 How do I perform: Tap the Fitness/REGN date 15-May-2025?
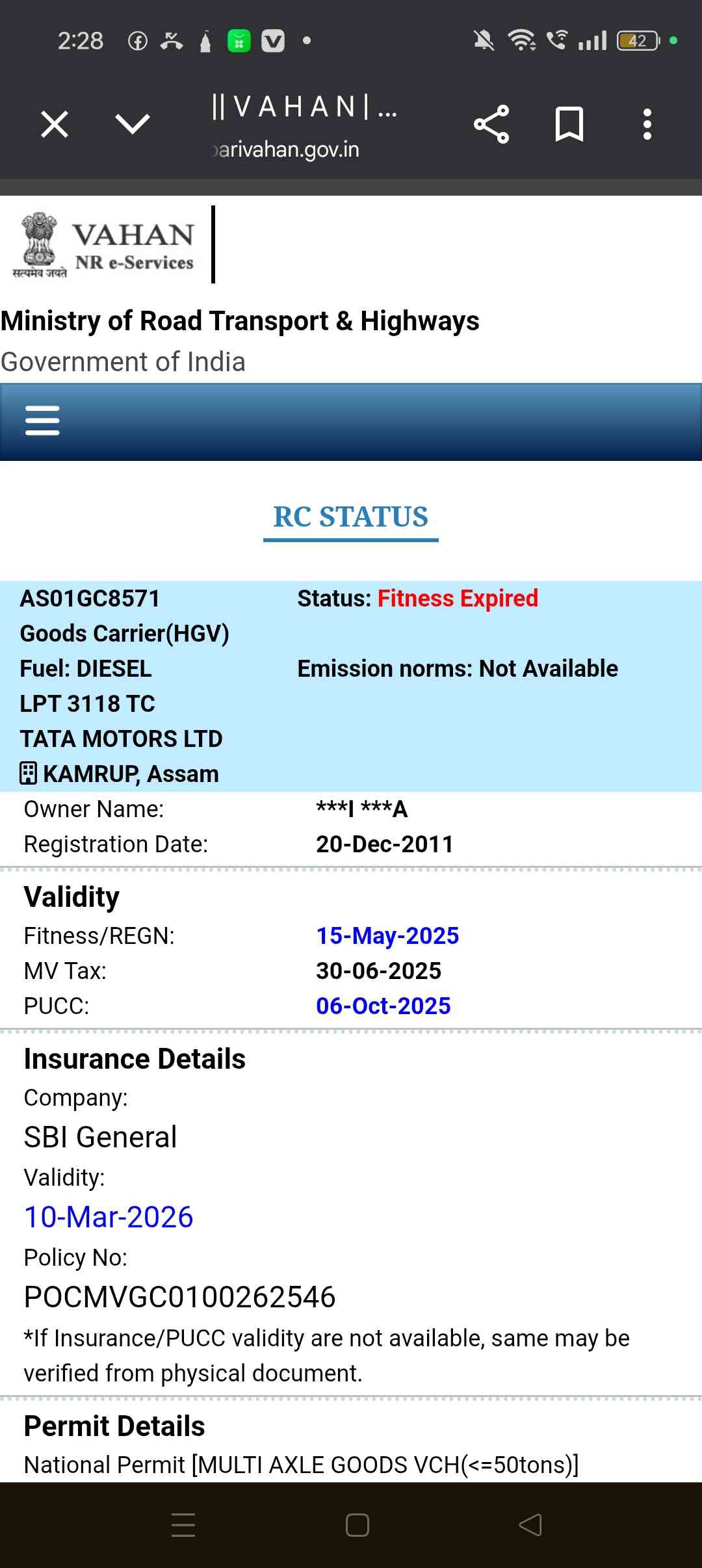[x=387, y=935]
